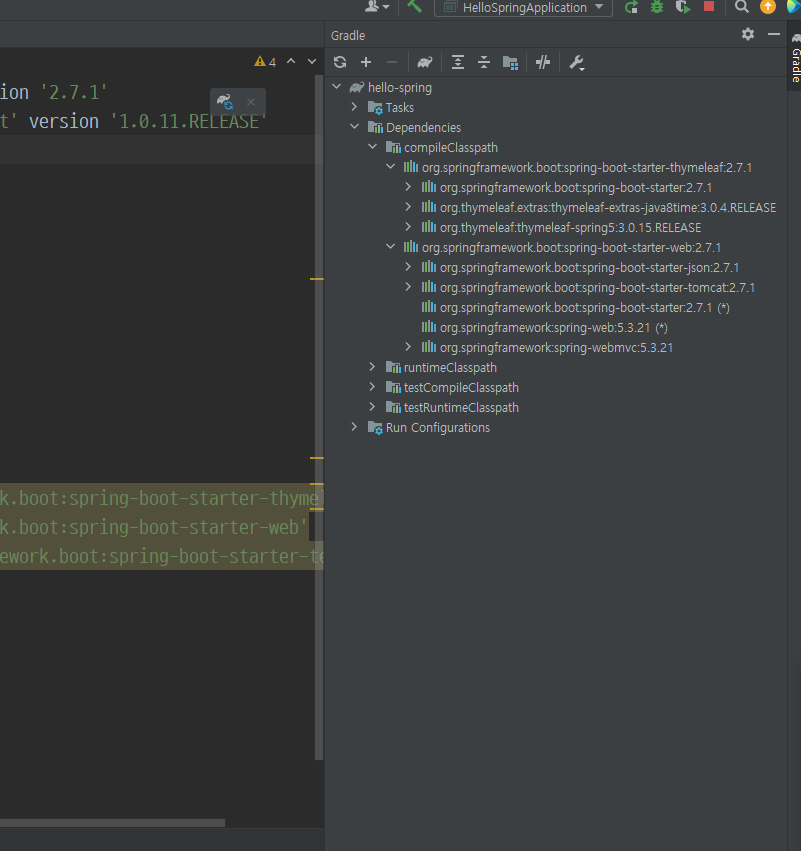801x851 pixels.
Task: Go to next highlighted problem
Action: (x=312, y=62)
